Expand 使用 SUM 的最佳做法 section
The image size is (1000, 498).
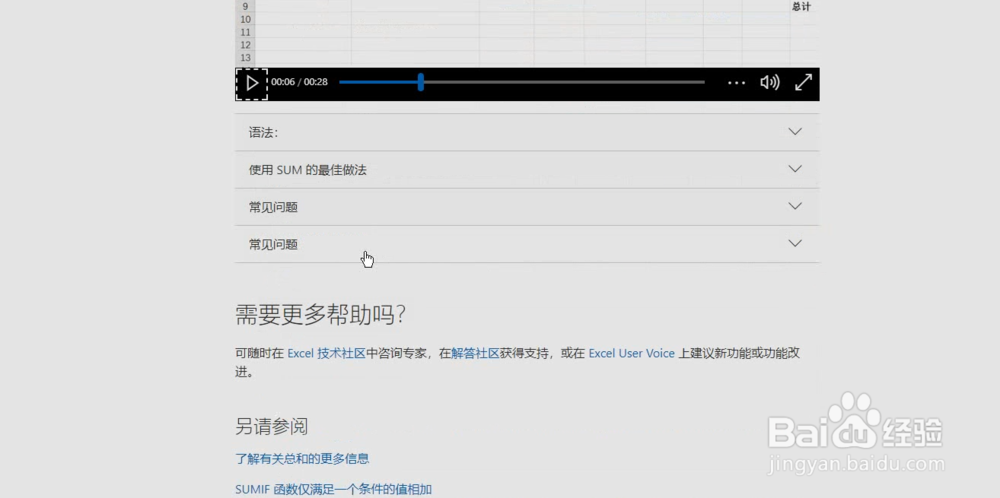(527, 170)
